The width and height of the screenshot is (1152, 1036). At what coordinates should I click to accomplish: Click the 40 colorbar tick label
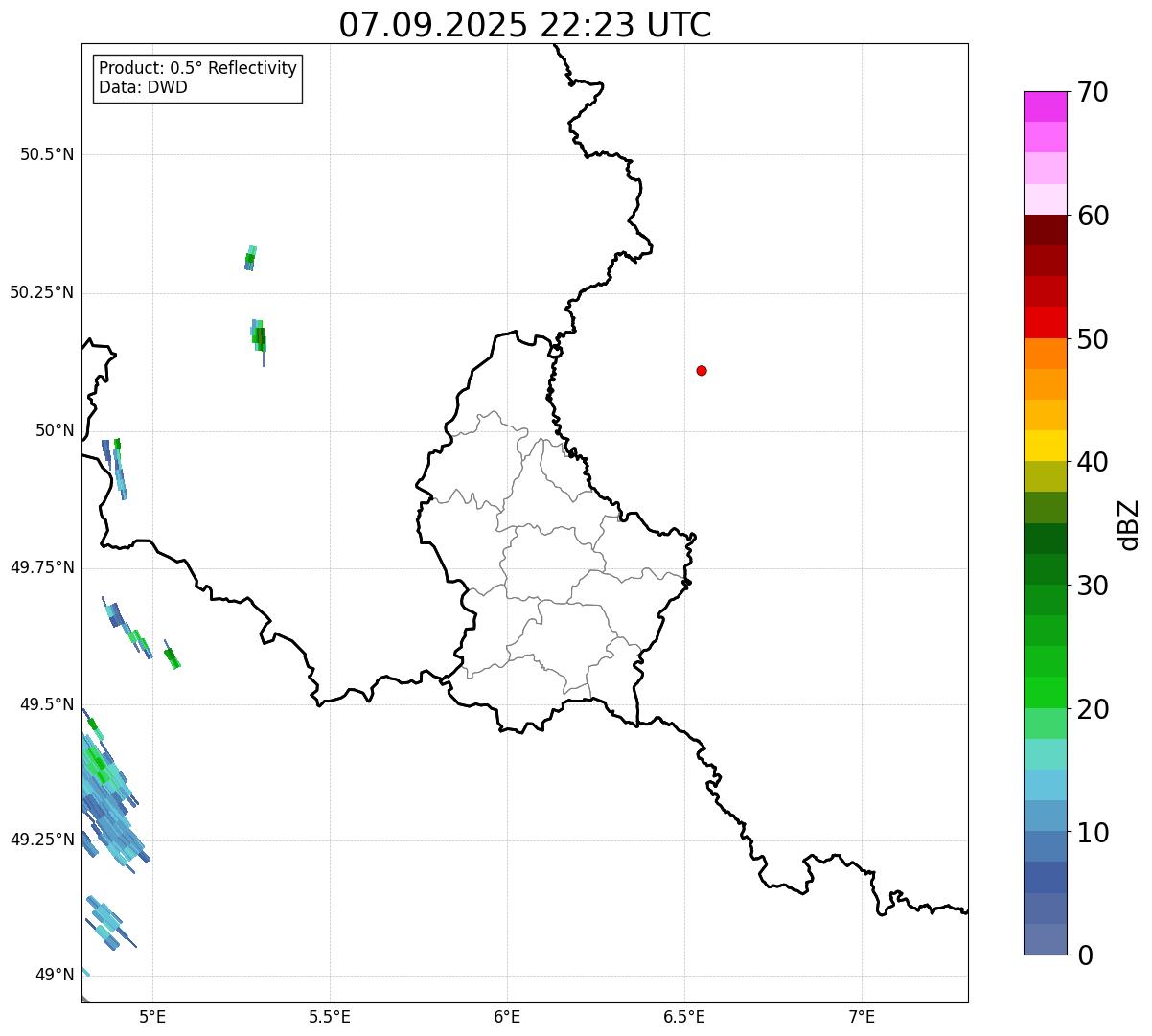pyautogui.click(x=1094, y=462)
